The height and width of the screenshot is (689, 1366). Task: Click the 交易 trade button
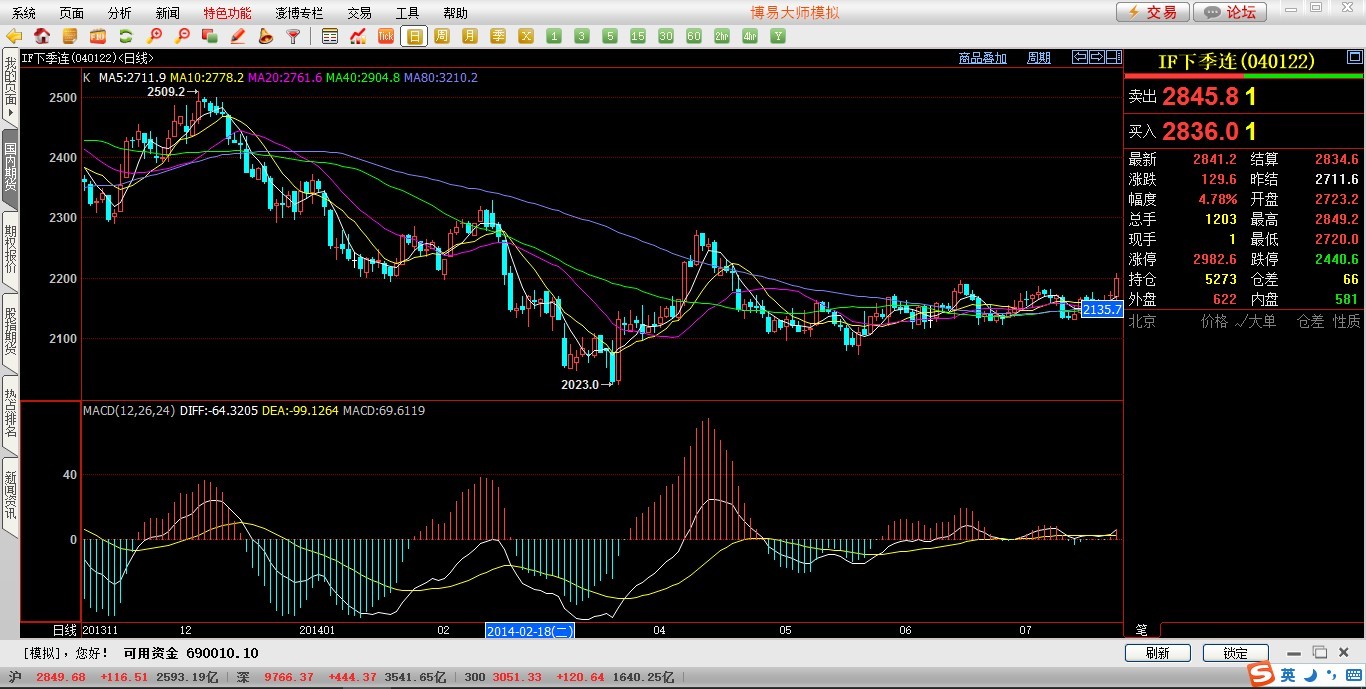coord(1153,12)
